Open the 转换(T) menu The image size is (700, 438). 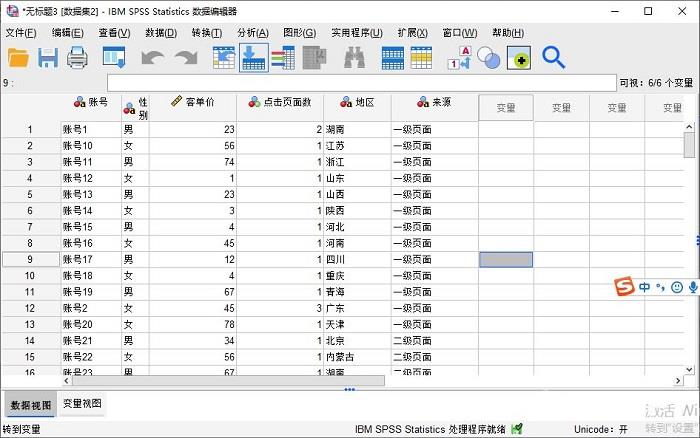[x=207, y=33]
